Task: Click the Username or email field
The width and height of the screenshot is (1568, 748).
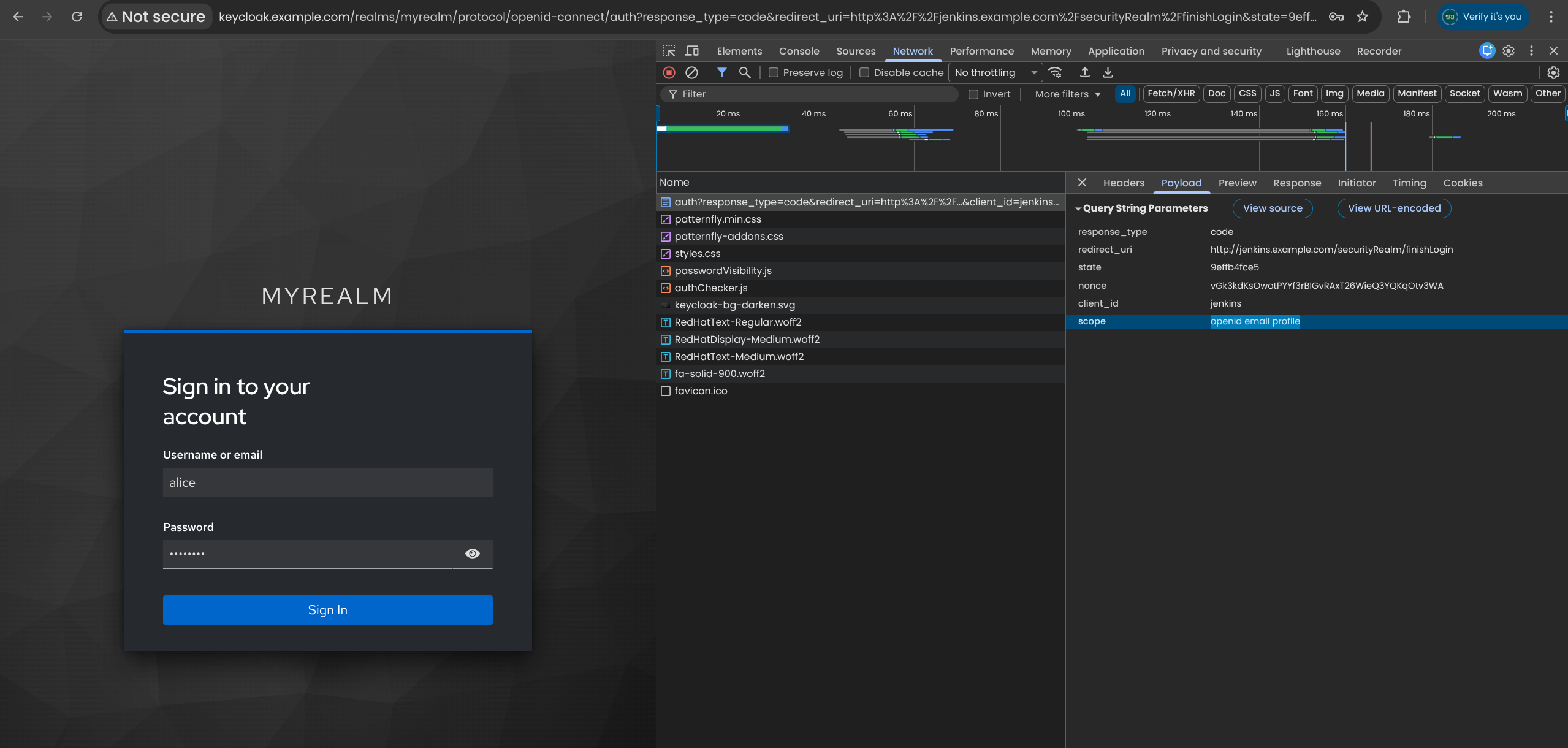Action: [327, 483]
